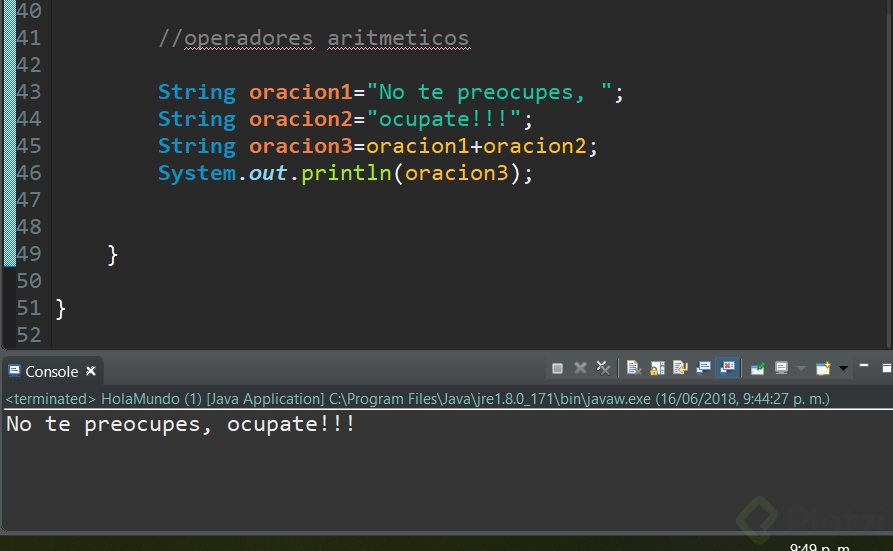Toggle Word Wrap in the console

pyautogui.click(x=680, y=368)
